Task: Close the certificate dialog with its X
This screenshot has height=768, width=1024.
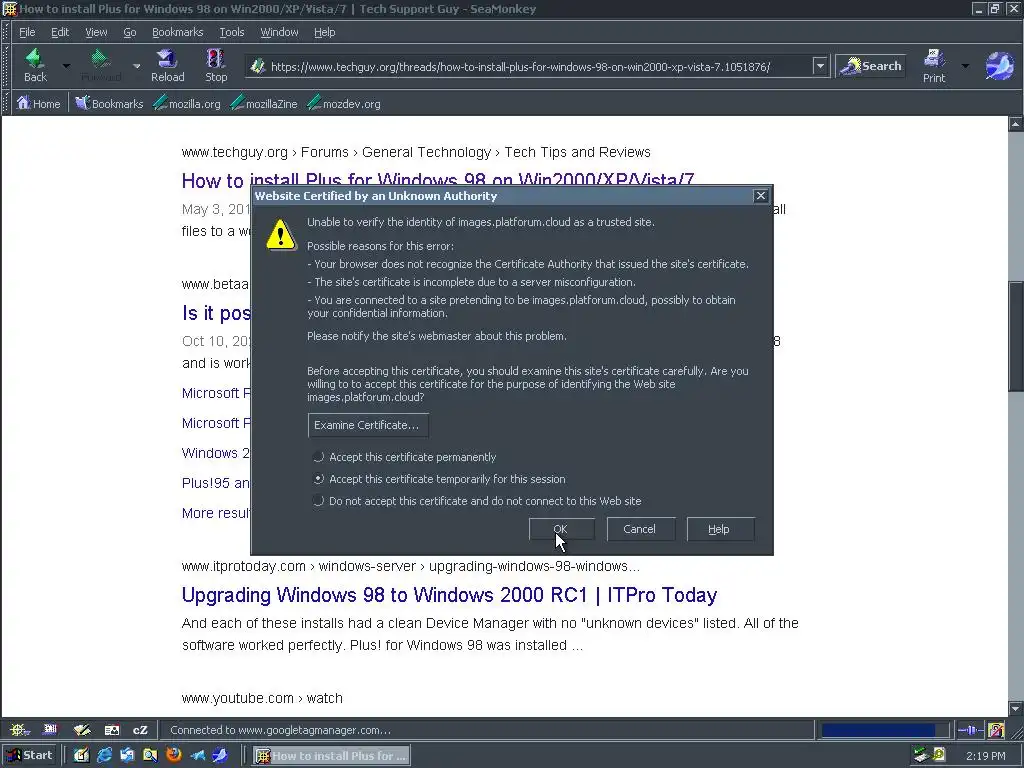Action: point(761,196)
